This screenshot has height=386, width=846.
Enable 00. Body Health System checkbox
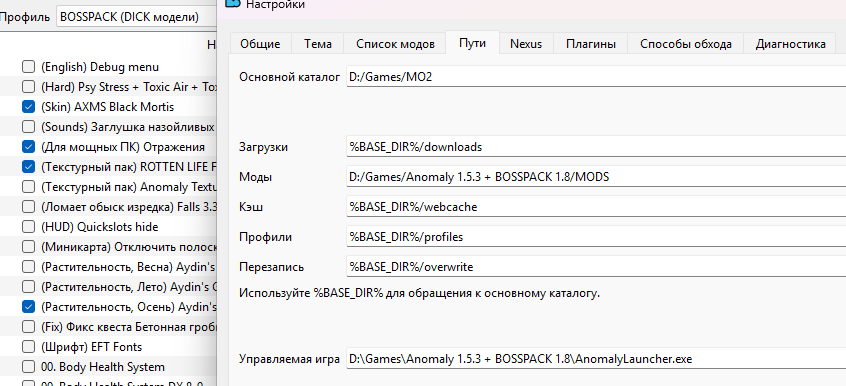28,367
